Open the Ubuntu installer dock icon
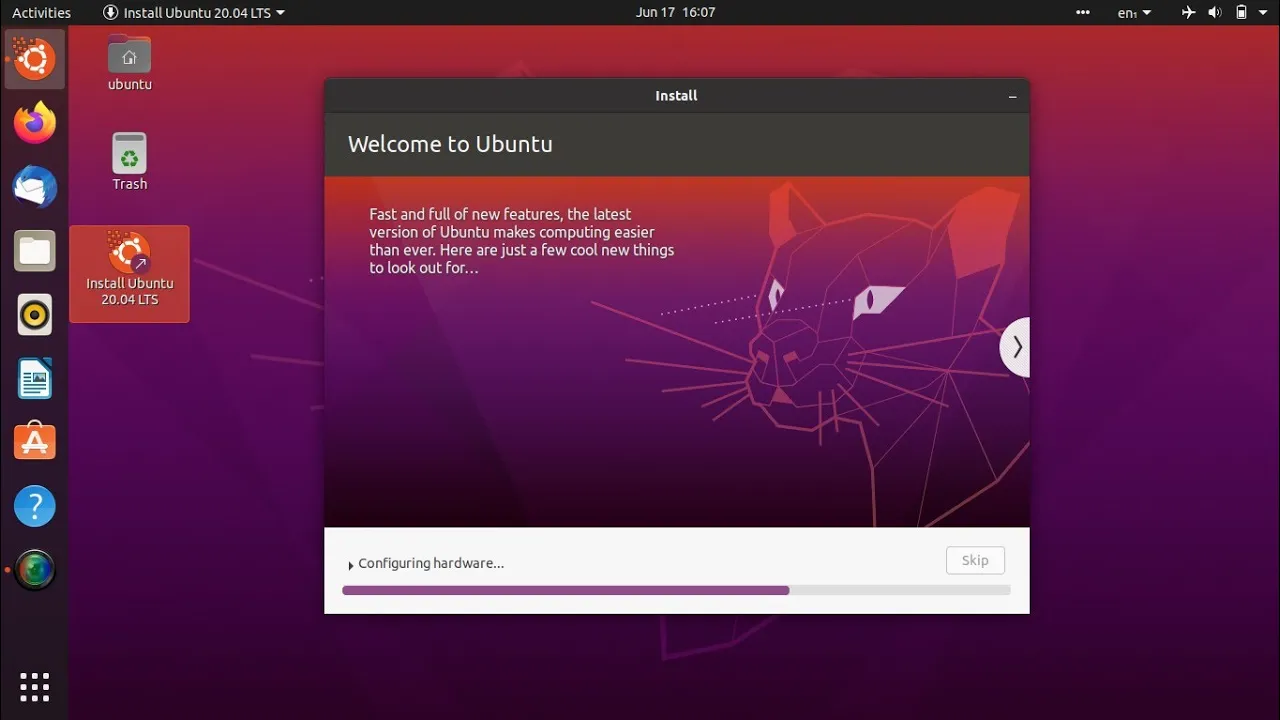 coord(35,60)
